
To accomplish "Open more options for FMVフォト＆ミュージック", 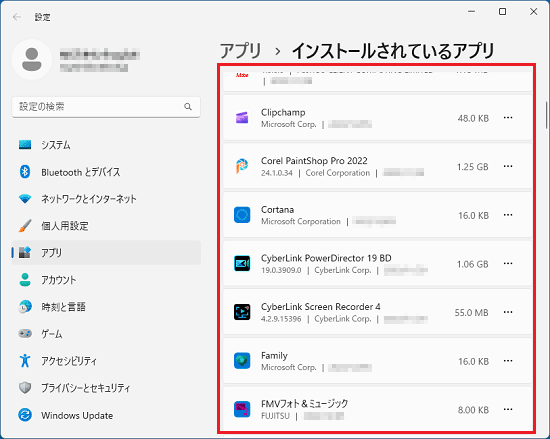I will pos(508,409).
